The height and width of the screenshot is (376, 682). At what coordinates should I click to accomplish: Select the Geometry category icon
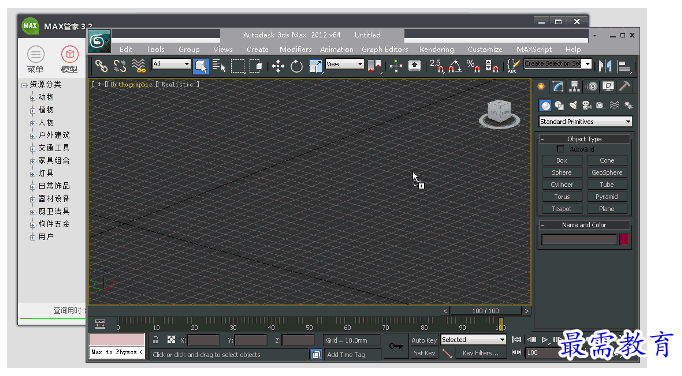coord(545,105)
